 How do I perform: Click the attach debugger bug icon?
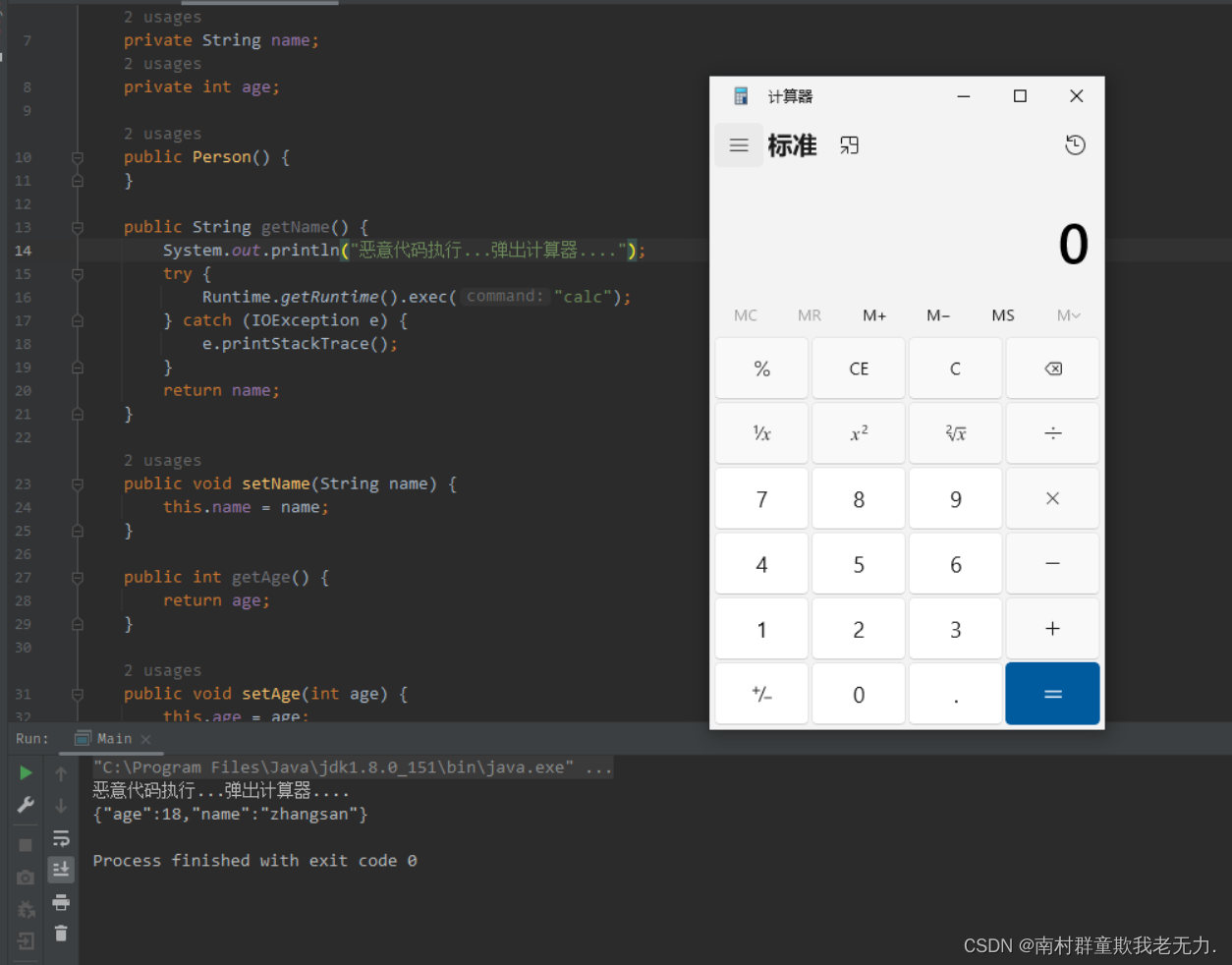click(26, 909)
